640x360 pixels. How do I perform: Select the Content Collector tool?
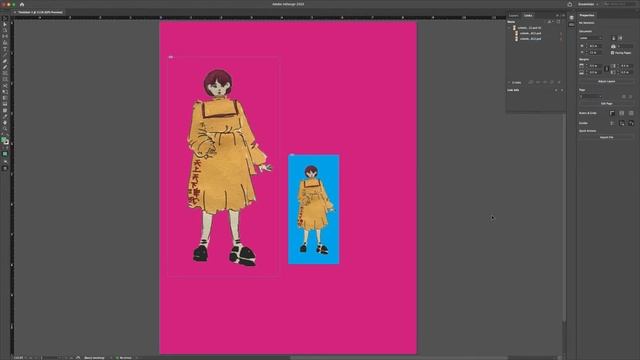click(x=5, y=42)
